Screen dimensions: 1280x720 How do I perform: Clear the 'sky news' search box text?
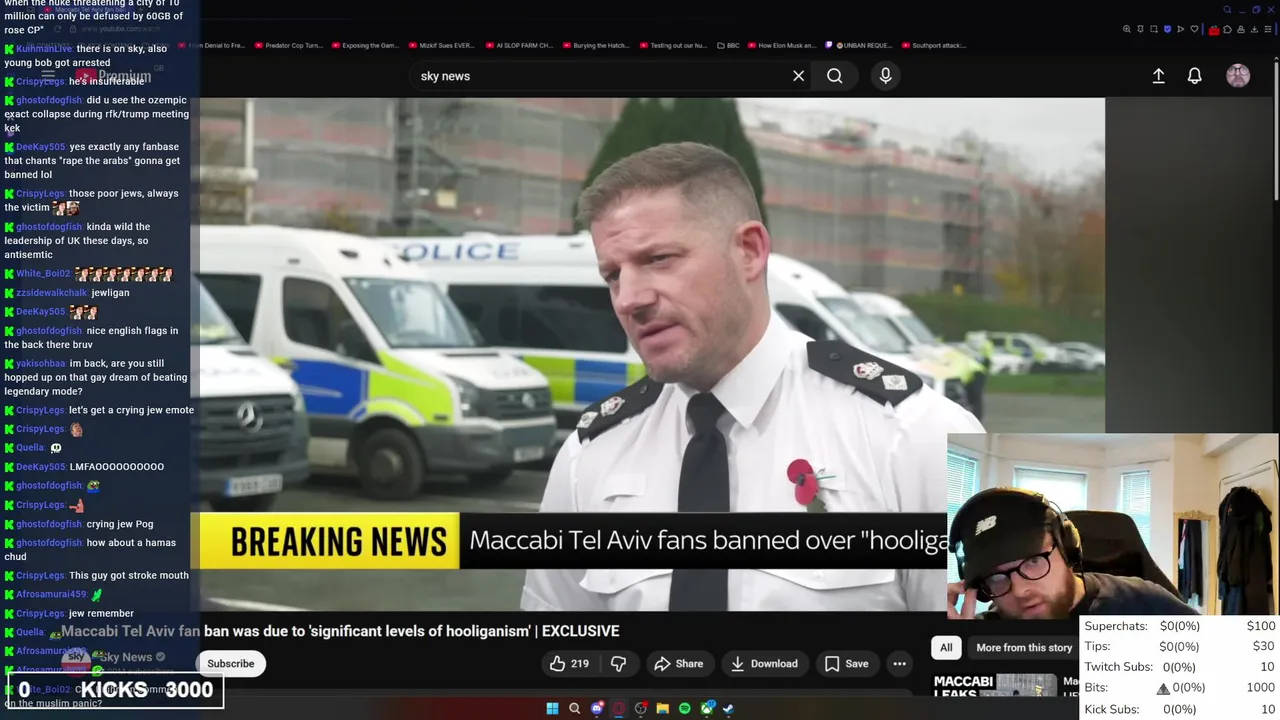click(798, 76)
